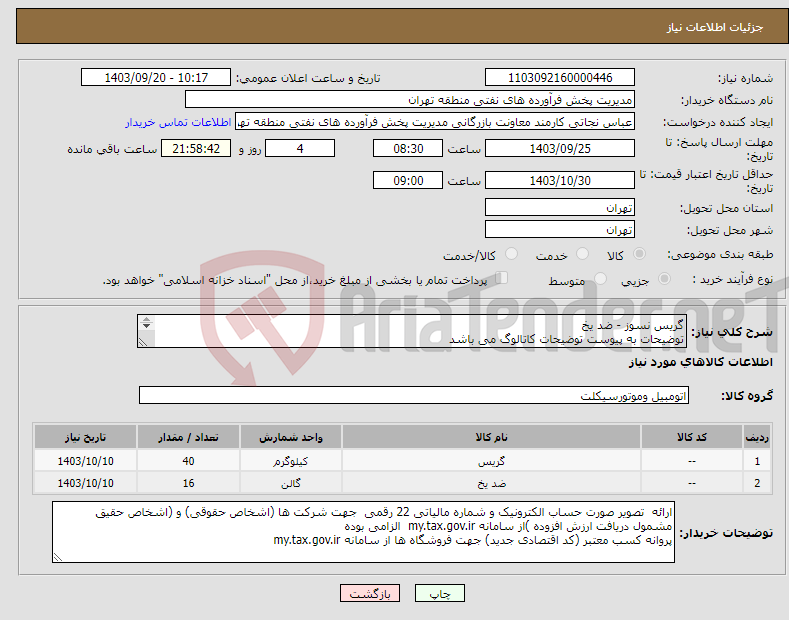
Task: Click the ایجاد کننده درخواست field
Action: pos(435,122)
